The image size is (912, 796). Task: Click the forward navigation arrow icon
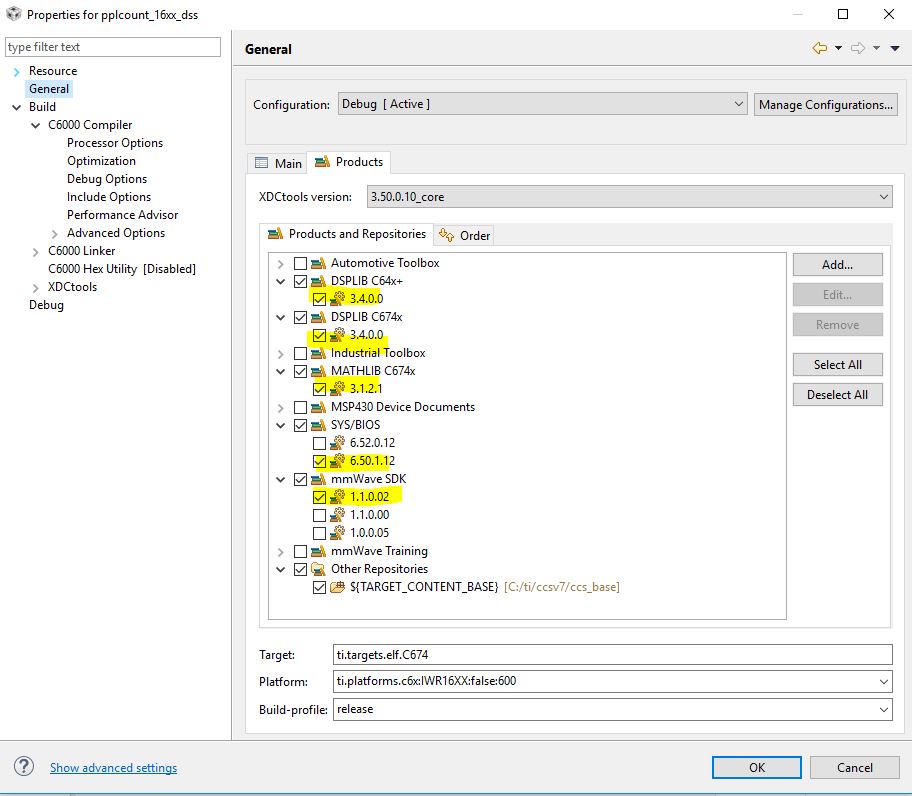coord(858,48)
